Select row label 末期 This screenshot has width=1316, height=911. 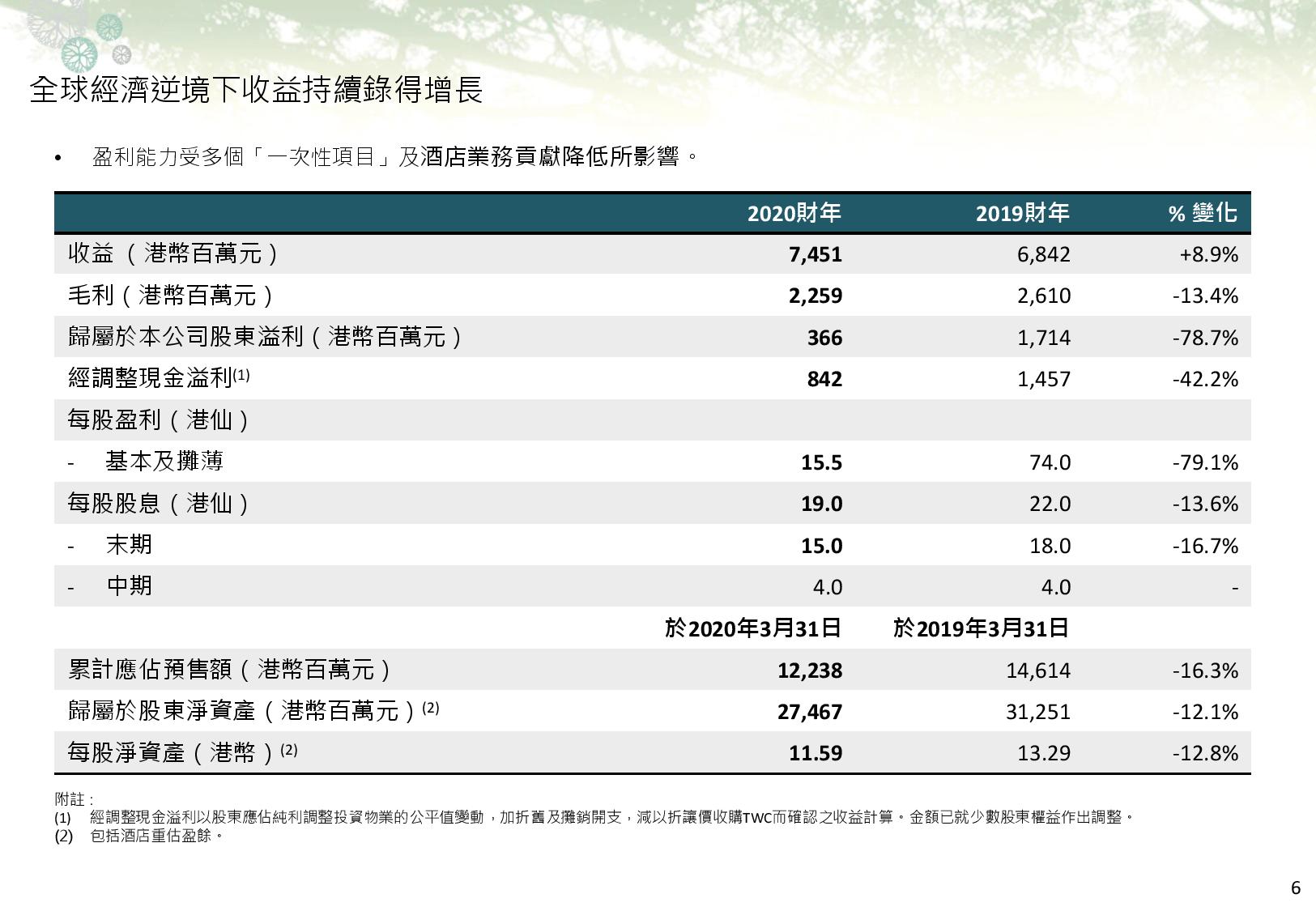pos(129,545)
